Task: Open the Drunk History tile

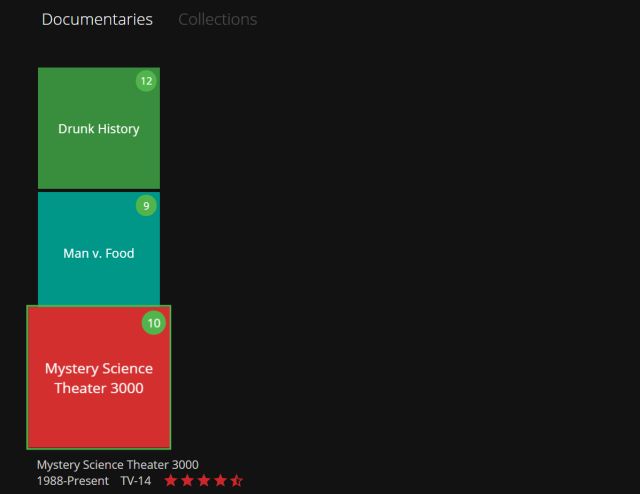Action: 99,128
